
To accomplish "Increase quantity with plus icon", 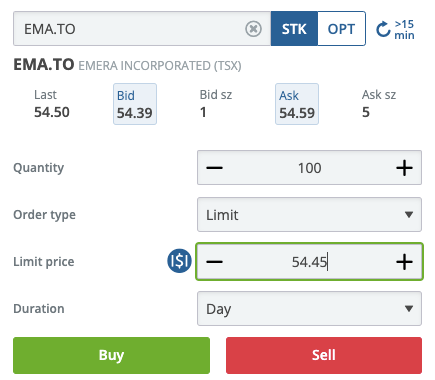I will click(x=404, y=168).
